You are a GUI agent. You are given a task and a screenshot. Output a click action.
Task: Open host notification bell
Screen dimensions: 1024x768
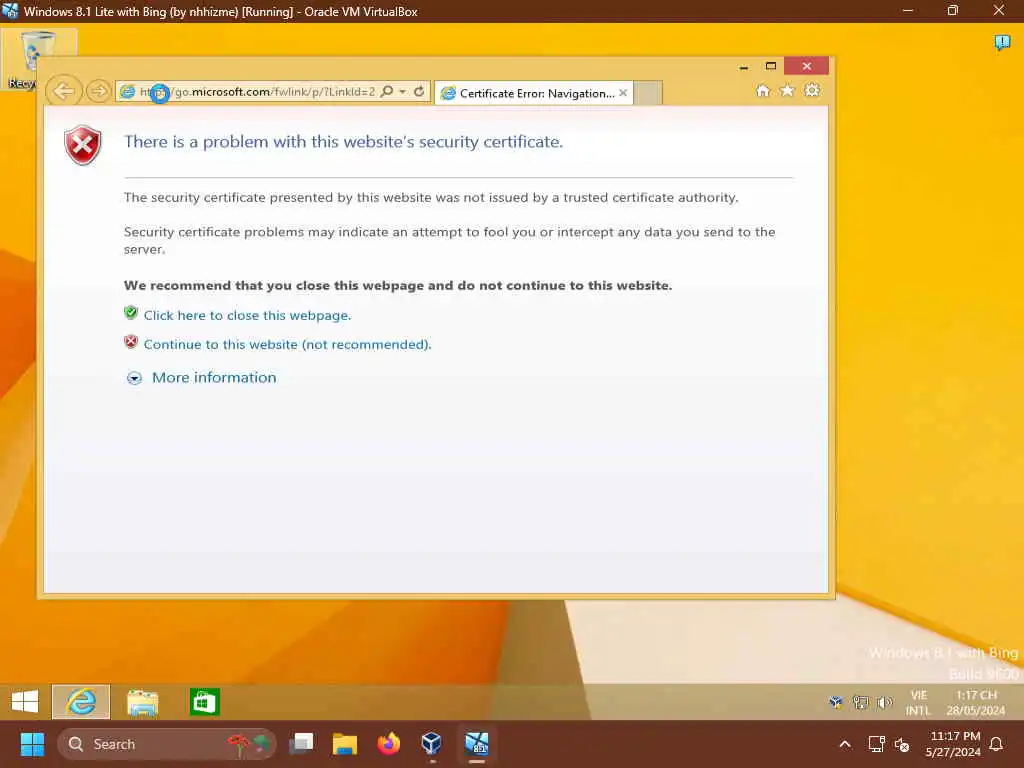tap(997, 744)
